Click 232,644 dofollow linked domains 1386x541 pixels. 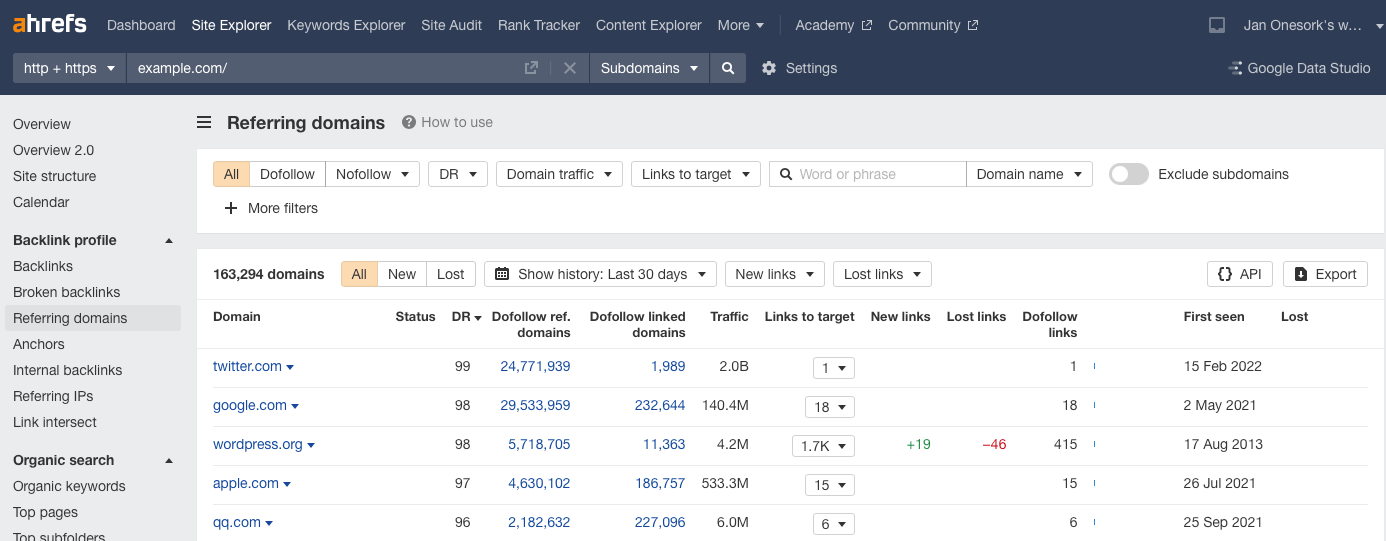[660, 405]
